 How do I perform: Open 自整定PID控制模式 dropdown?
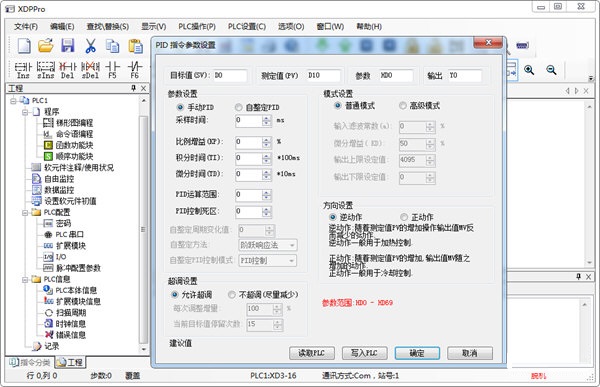point(268,261)
